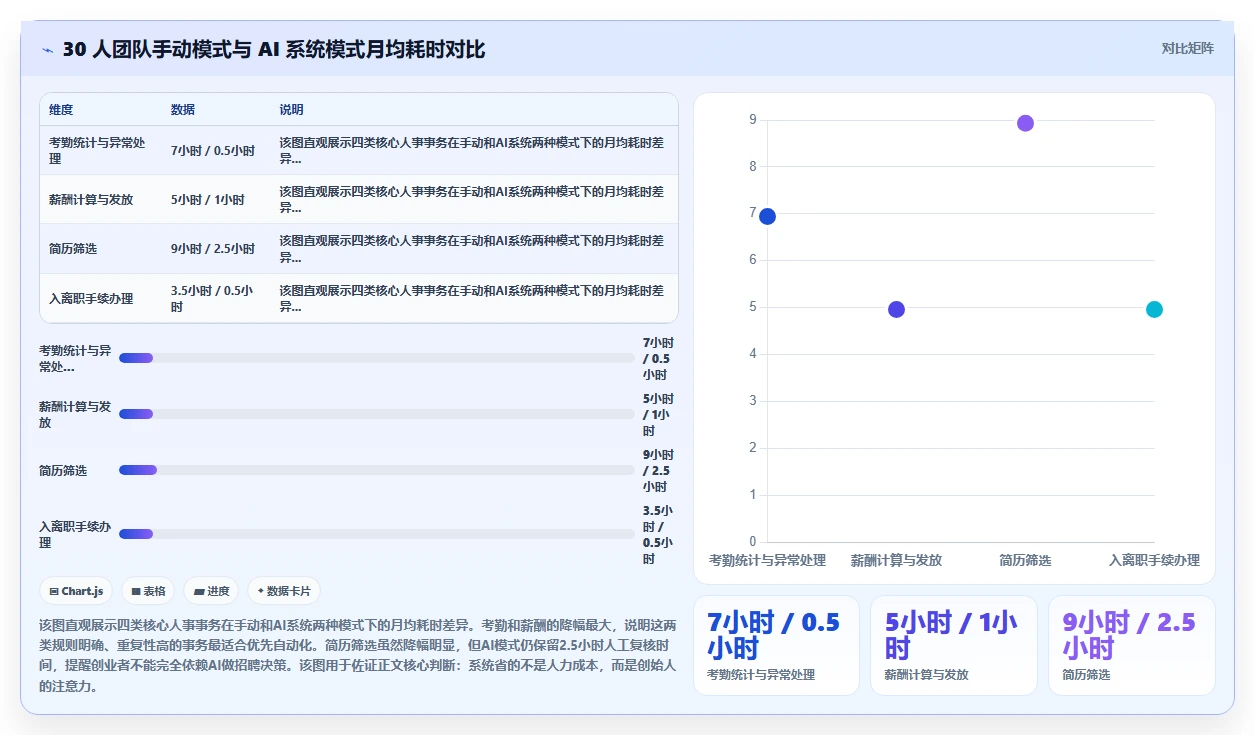The width and height of the screenshot is (1255, 735).
Task: Select the Chart.js chip
Action: (76, 591)
